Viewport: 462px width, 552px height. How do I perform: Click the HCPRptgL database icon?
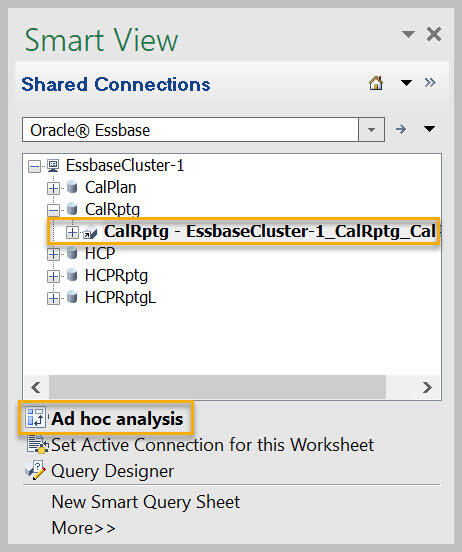[72, 297]
